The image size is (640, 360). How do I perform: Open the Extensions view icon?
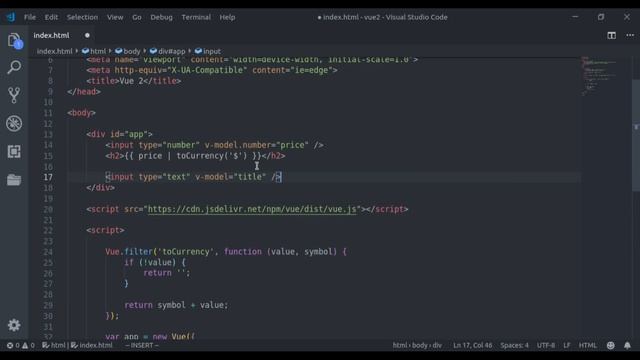(x=14, y=151)
